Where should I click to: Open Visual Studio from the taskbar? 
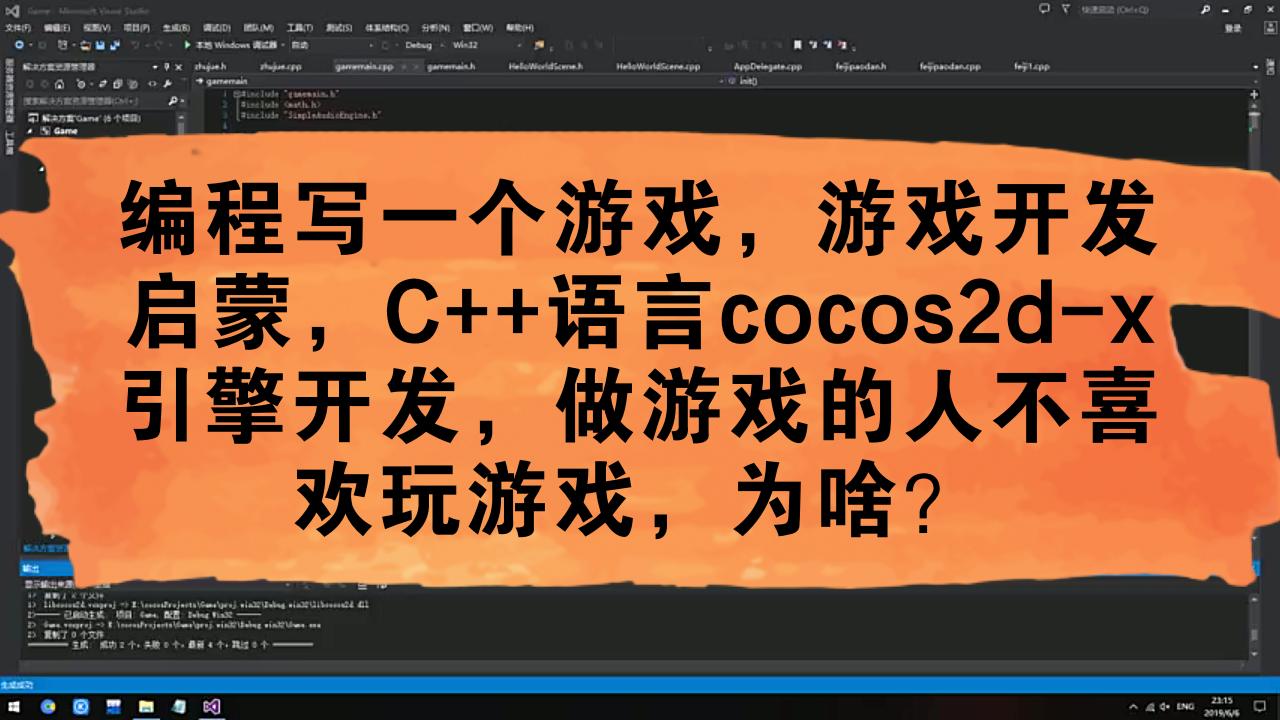tap(211, 706)
